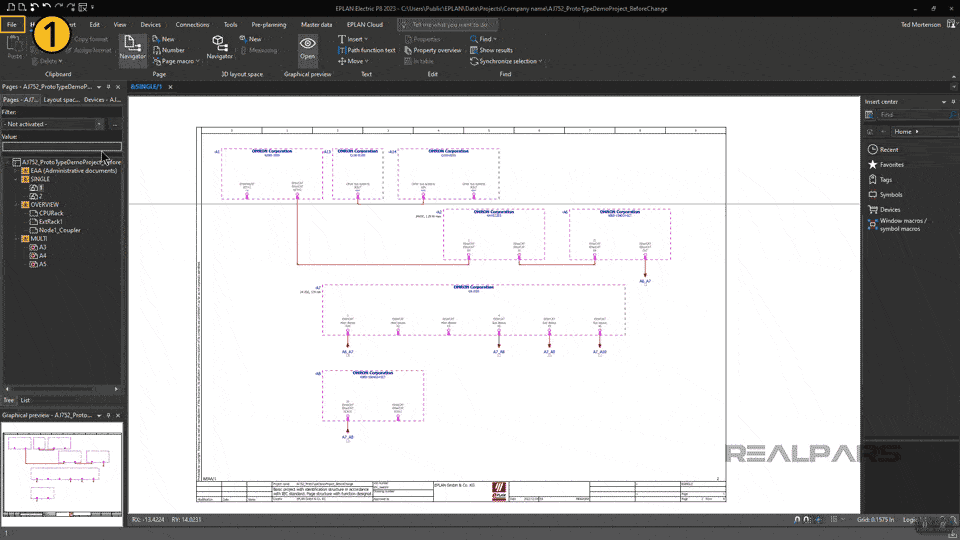This screenshot has width=960, height=540.
Task: Click the Paste clipboard icon
Action: click(15, 48)
